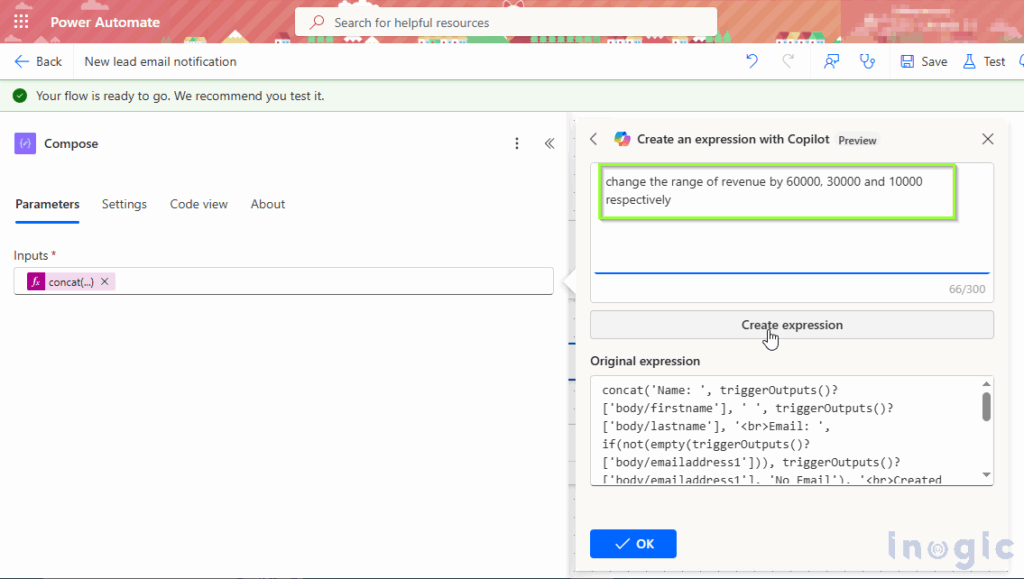Click the back chevron in Copilot panel
This screenshot has height=579, width=1024.
594,139
